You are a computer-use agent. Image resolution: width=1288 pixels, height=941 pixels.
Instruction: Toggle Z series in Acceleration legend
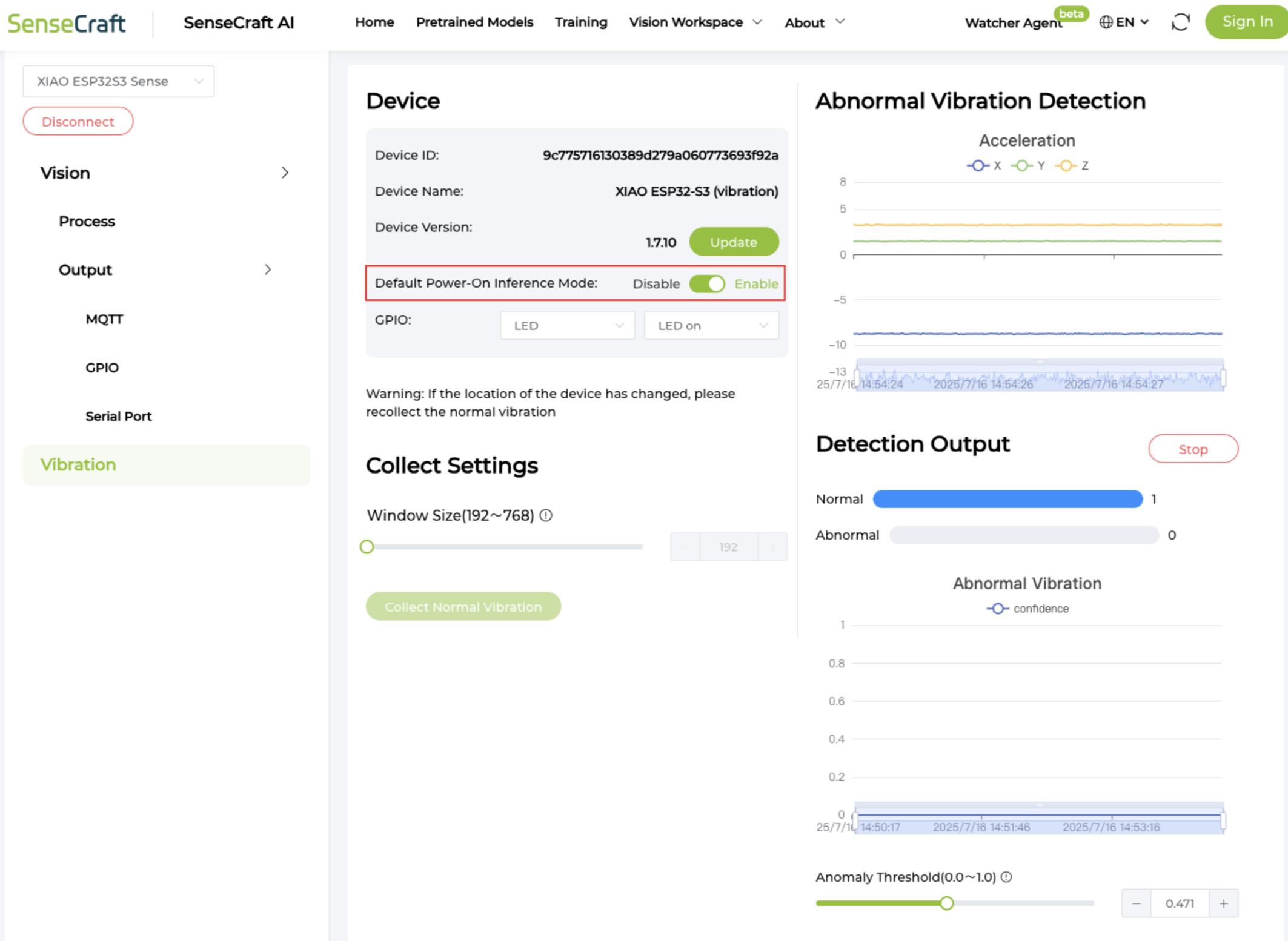click(x=1072, y=165)
